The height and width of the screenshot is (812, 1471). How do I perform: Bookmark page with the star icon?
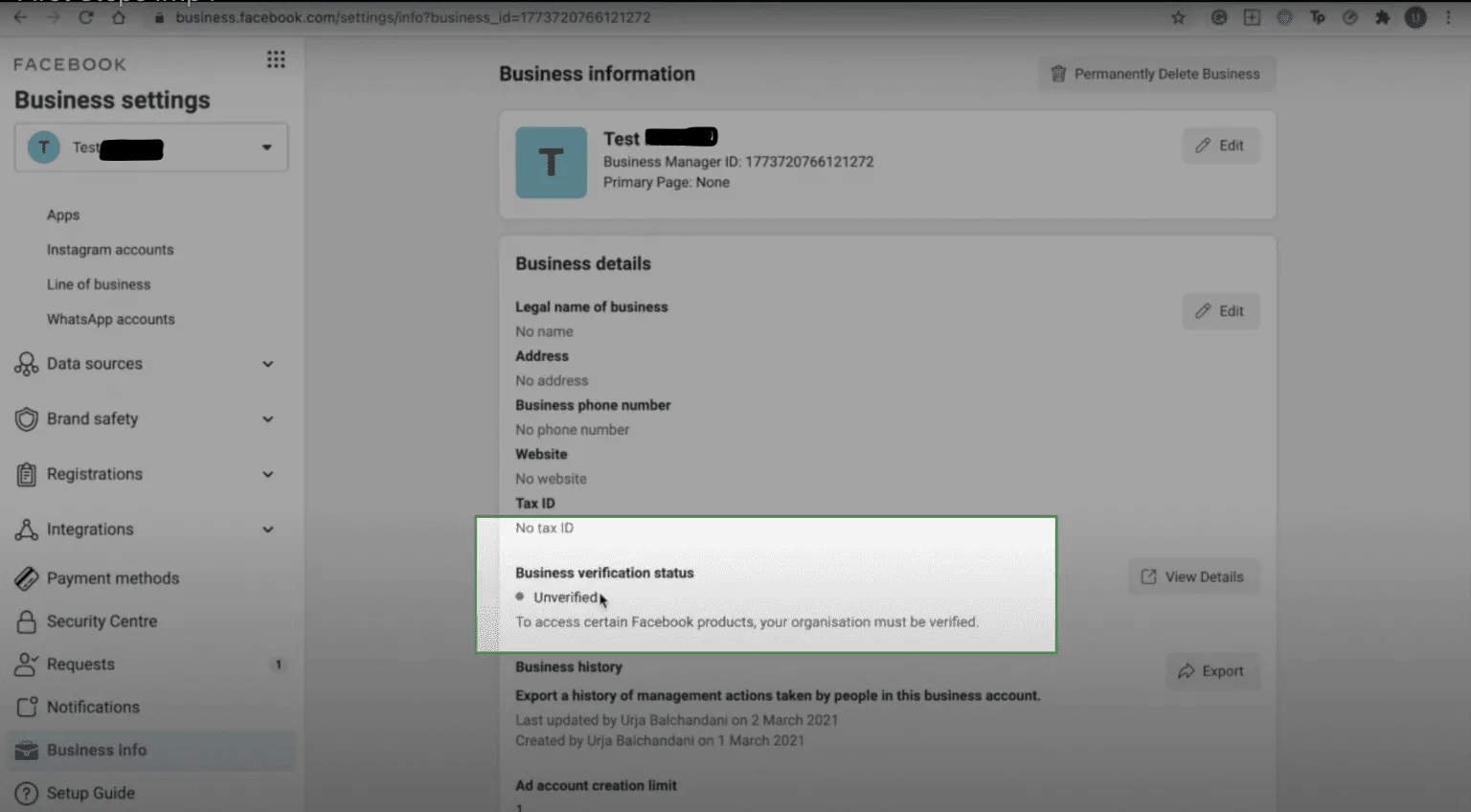(1178, 17)
